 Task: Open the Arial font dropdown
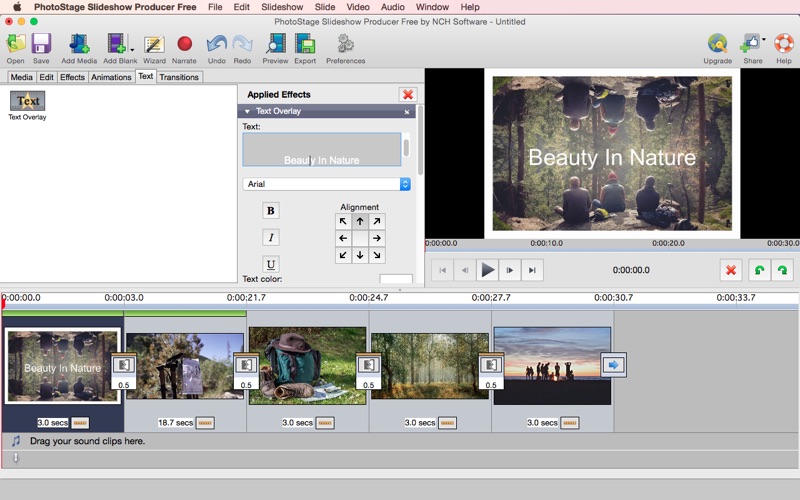click(327, 184)
